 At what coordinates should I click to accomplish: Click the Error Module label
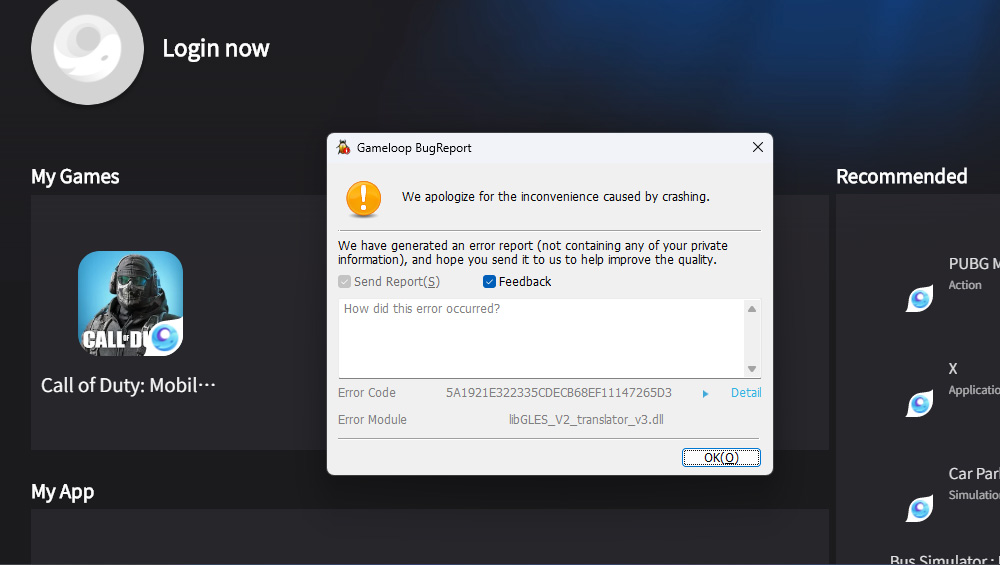pyautogui.click(x=372, y=420)
